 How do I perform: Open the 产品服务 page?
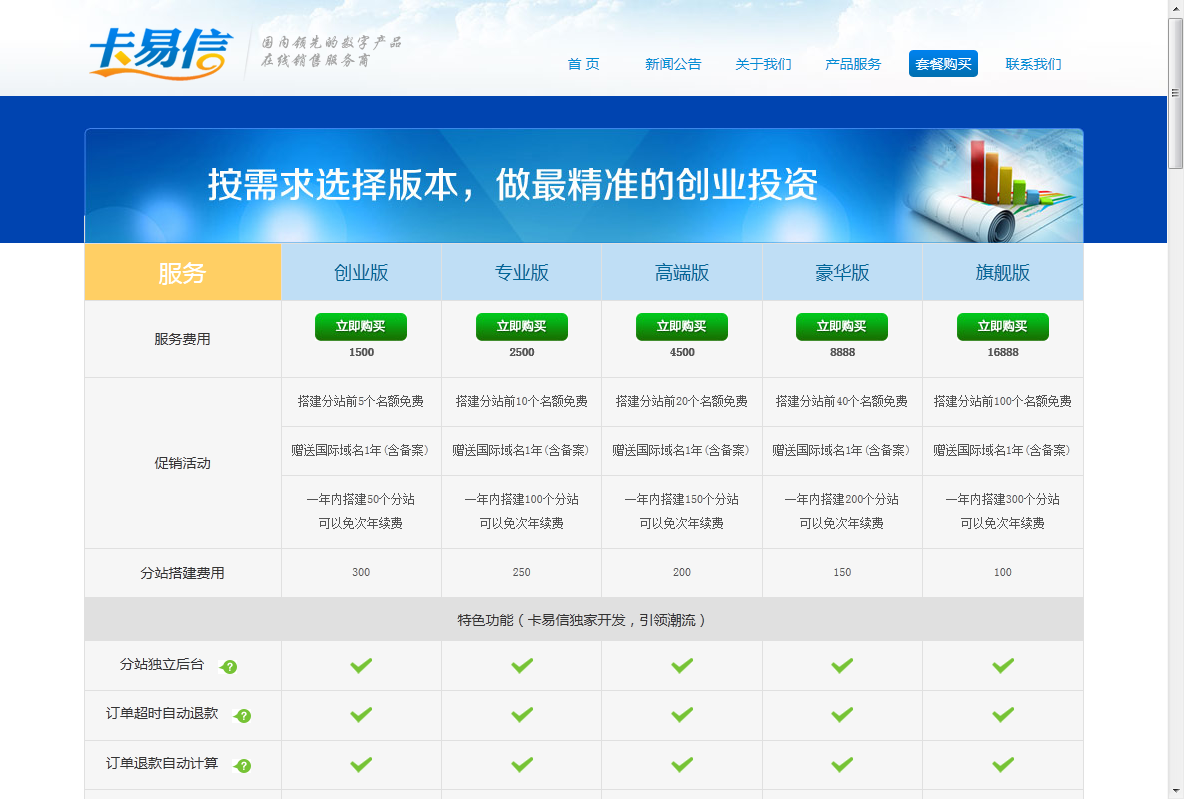click(x=852, y=63)
